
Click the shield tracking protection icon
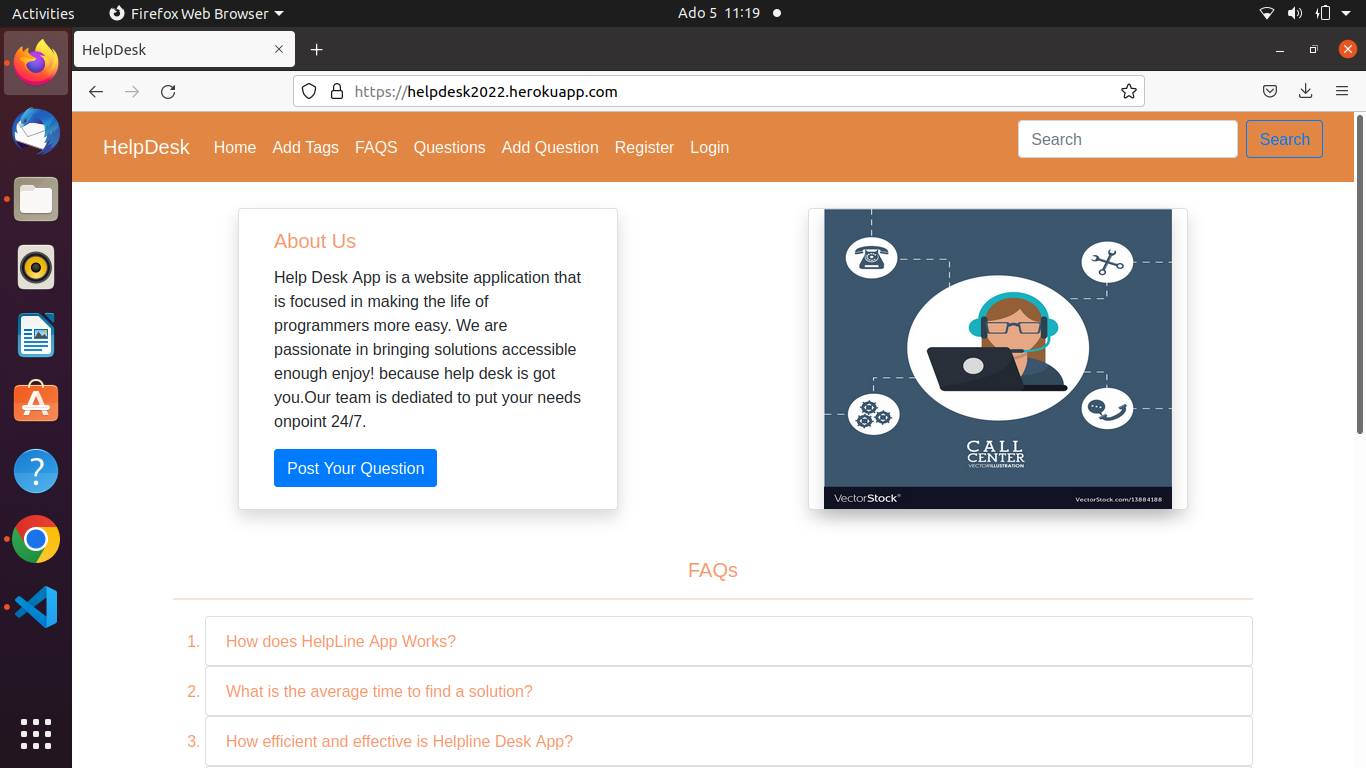pos(309,92)
